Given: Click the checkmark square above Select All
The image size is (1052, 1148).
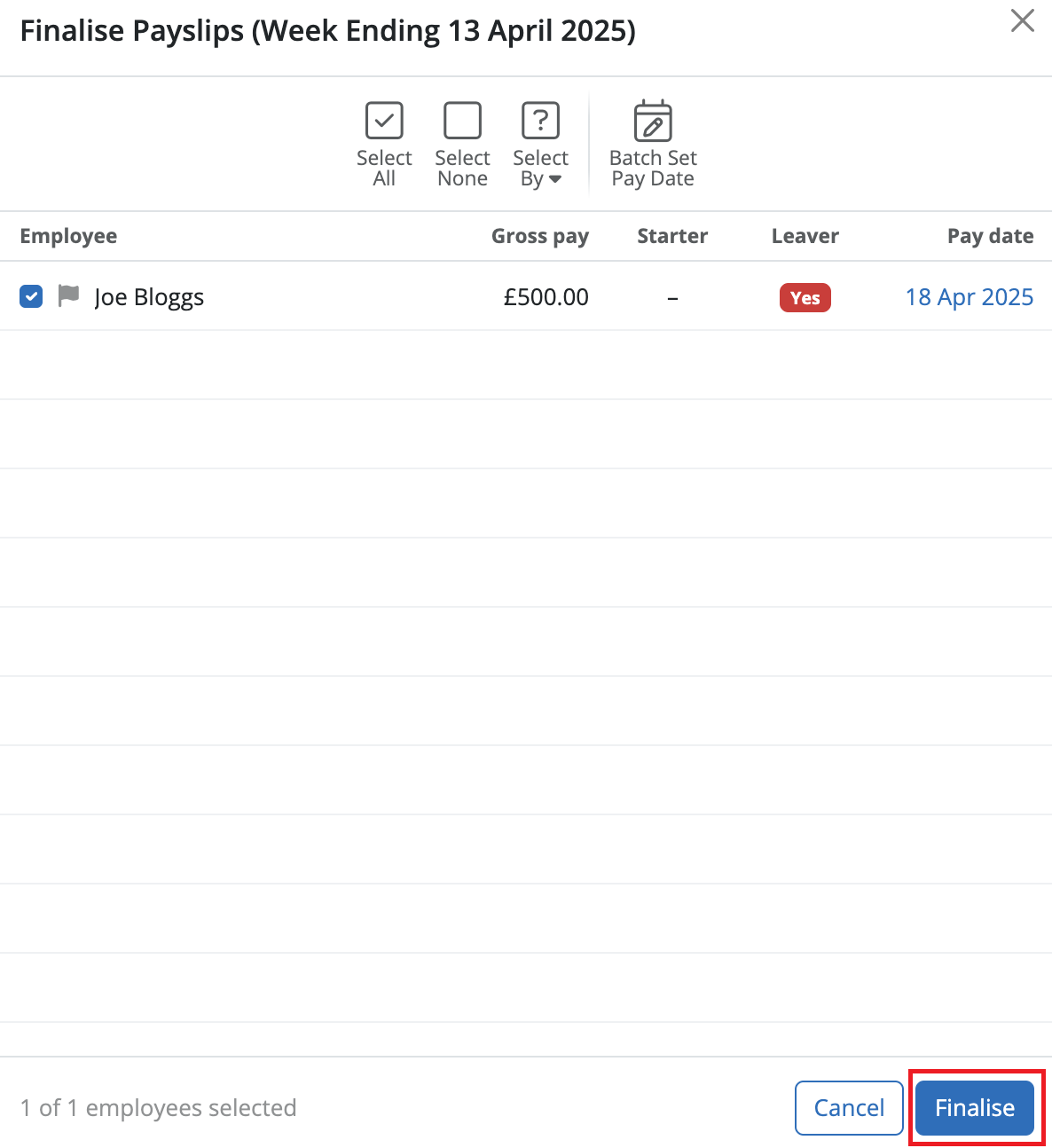Looking at the screenshot, I should click(384, 121).
